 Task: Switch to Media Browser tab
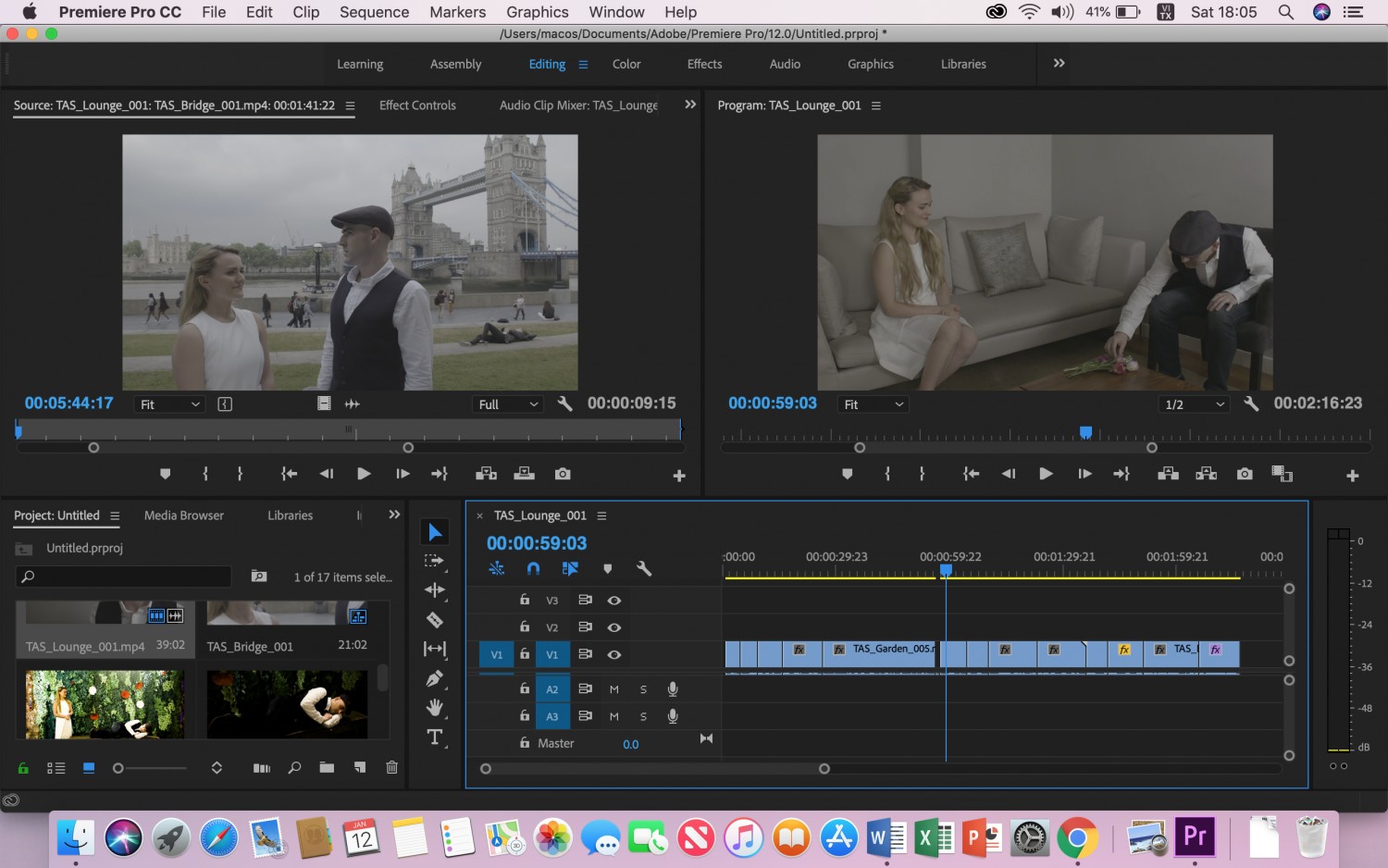(x=184, y=515)
